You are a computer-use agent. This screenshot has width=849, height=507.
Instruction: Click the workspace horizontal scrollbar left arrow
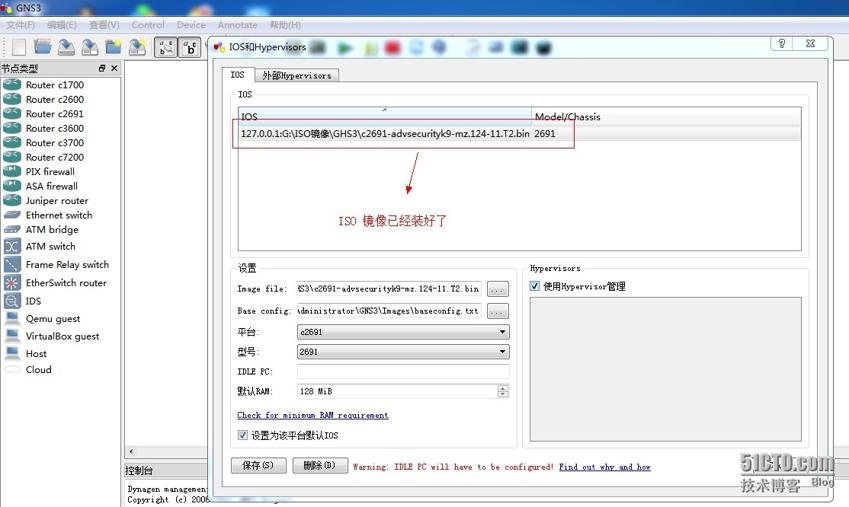[x=131, y=451]
